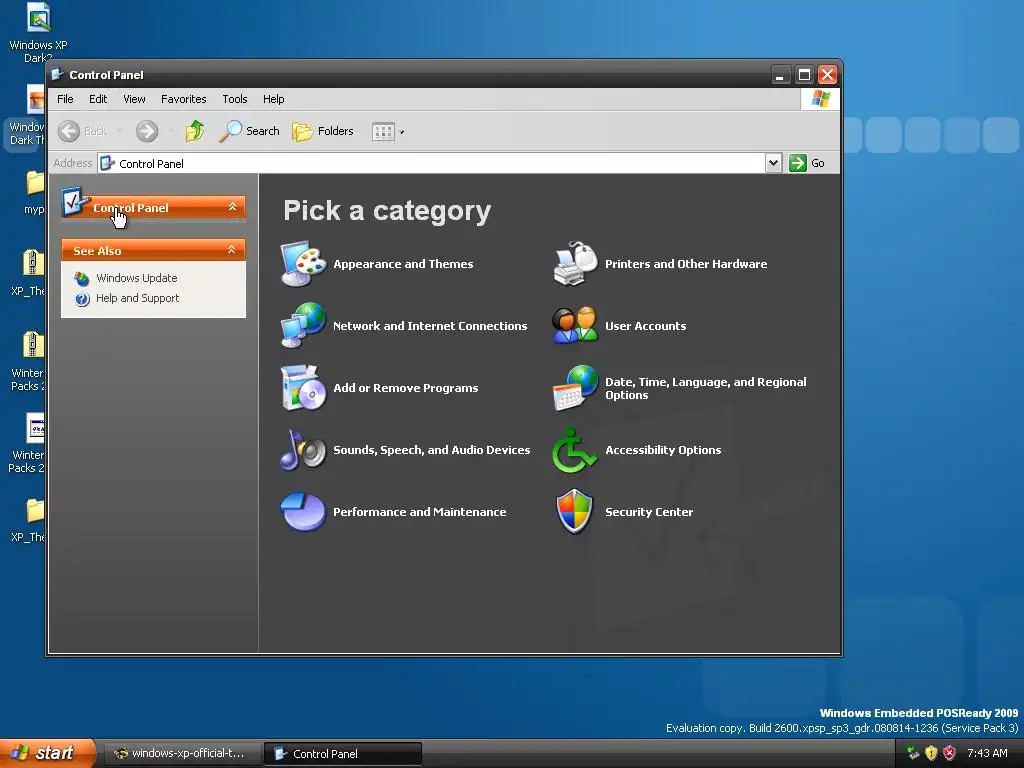
Task: Open the Favorites menu
Action: tap(184, 99)
